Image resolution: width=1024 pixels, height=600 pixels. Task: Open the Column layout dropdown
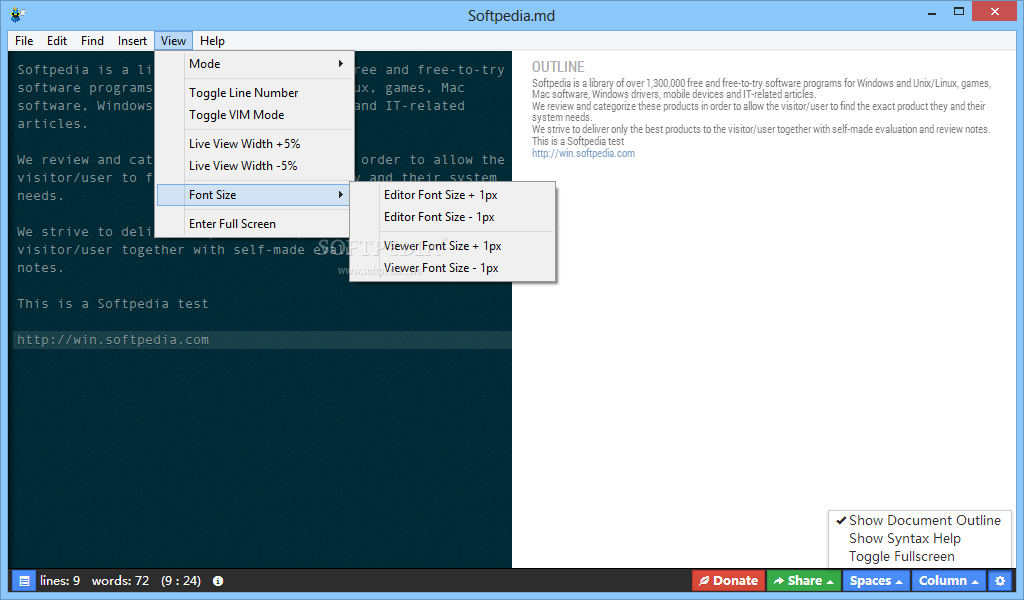tap(948, 580)
